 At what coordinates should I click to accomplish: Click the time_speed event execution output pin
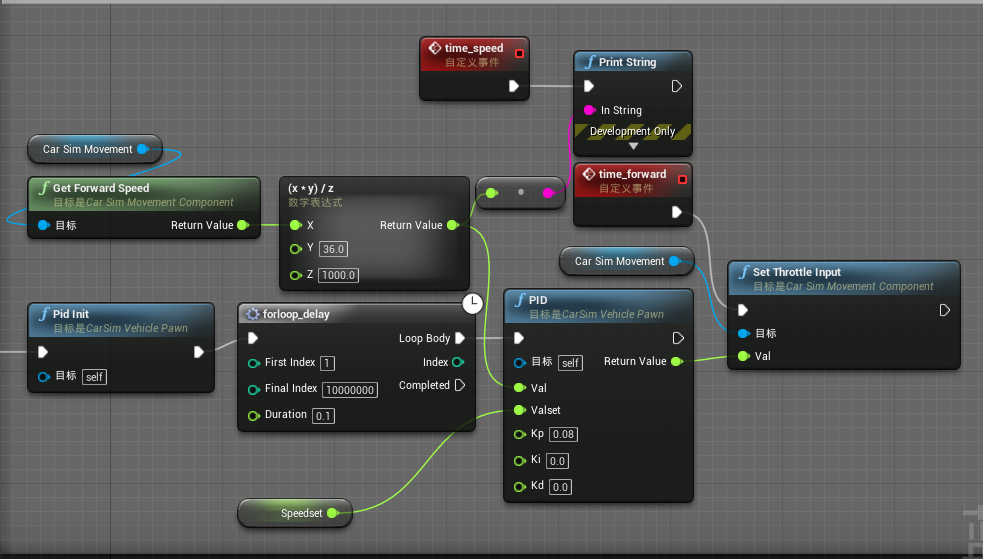(x=513, y=86)
